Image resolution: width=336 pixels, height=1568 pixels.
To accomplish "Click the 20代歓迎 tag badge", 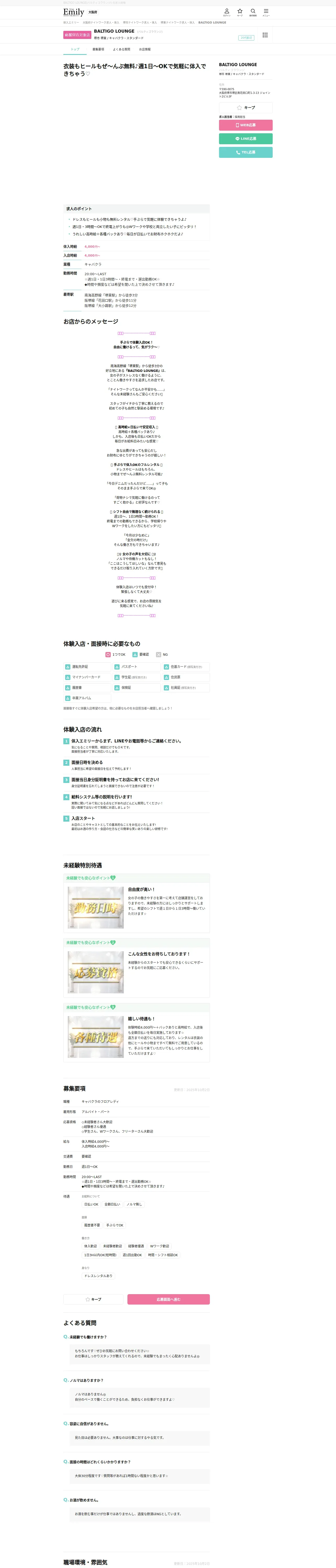I will pos(246,38).
